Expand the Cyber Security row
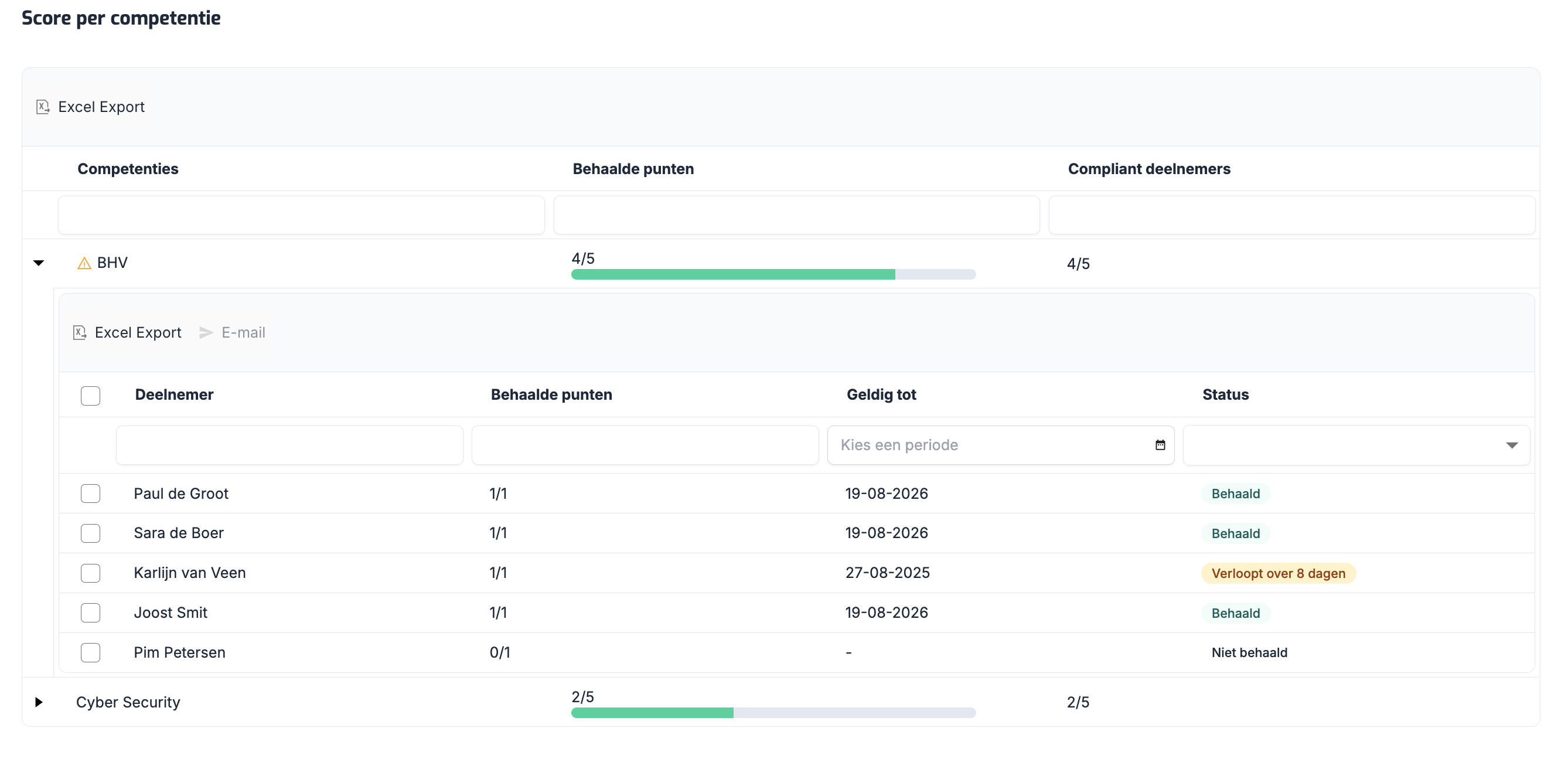The width and height of the screenshot is (1568, 762). point(39,702)
